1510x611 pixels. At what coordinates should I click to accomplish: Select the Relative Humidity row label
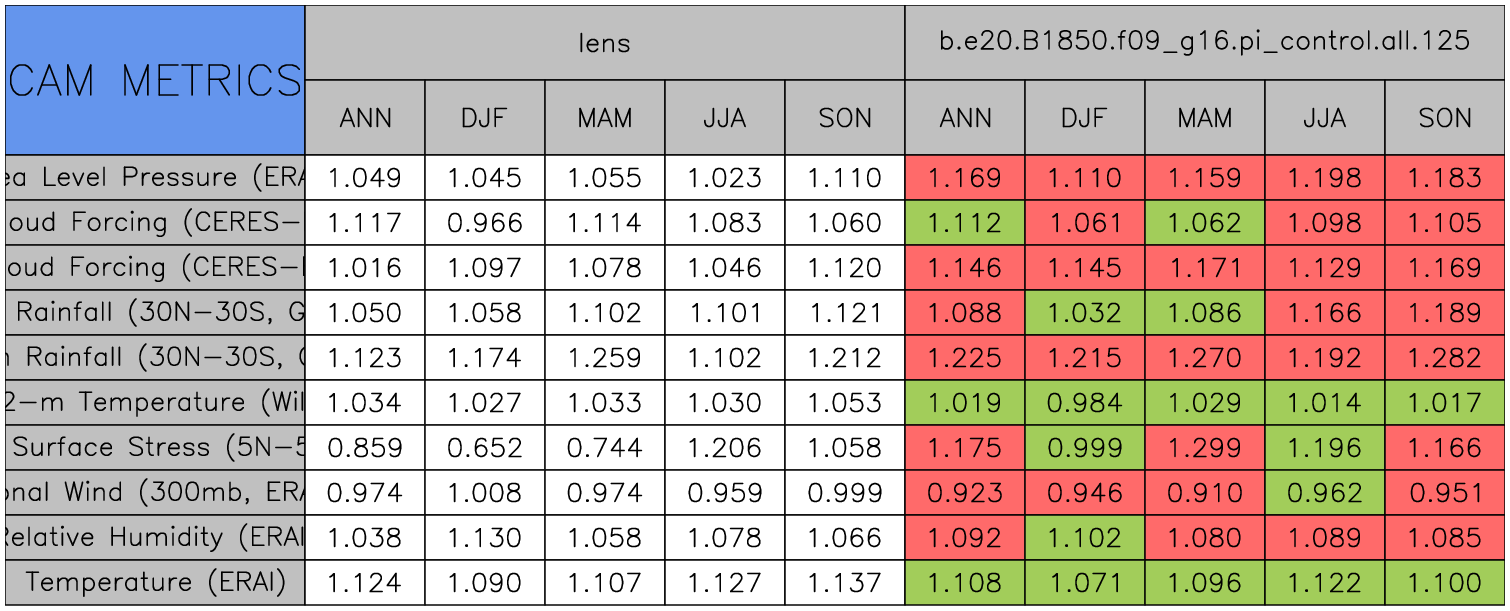155,537
